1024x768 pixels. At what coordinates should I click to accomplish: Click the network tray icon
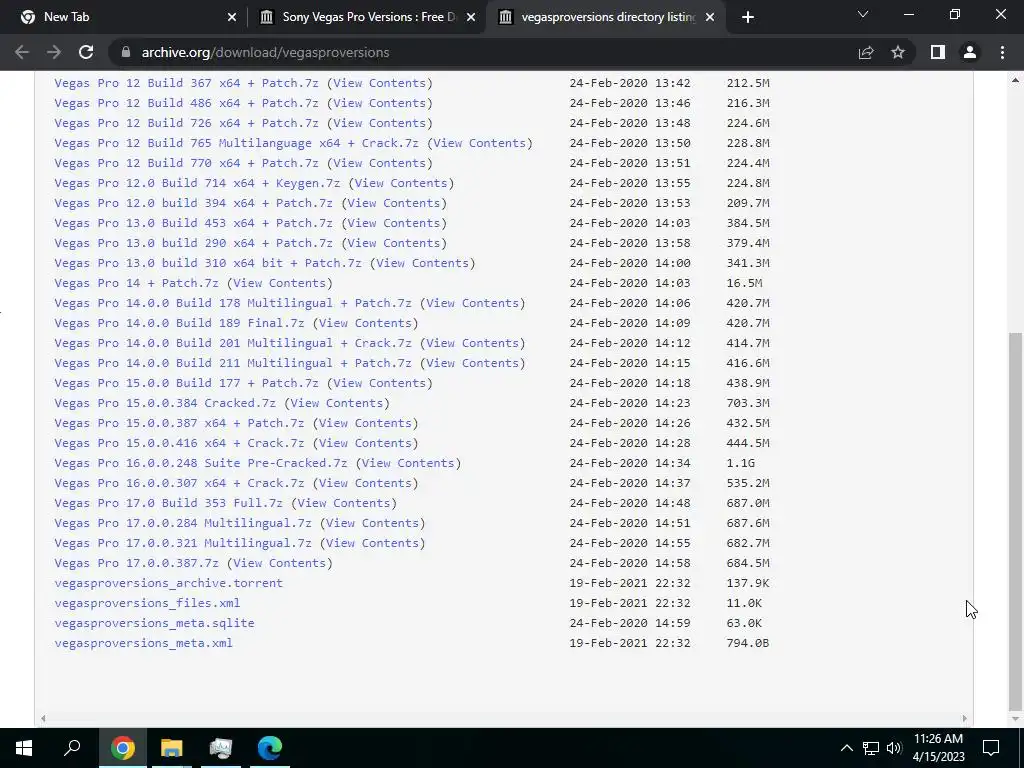pyautogui.click(x=871, y=748)
